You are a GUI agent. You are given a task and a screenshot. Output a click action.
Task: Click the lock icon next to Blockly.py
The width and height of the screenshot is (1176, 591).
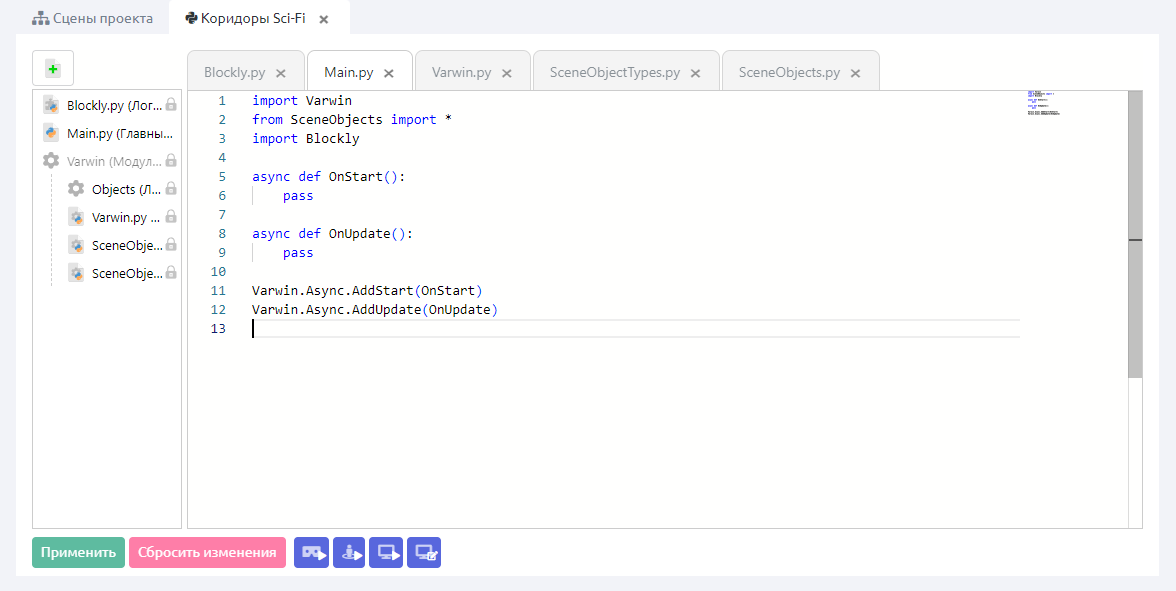(171, 105)
